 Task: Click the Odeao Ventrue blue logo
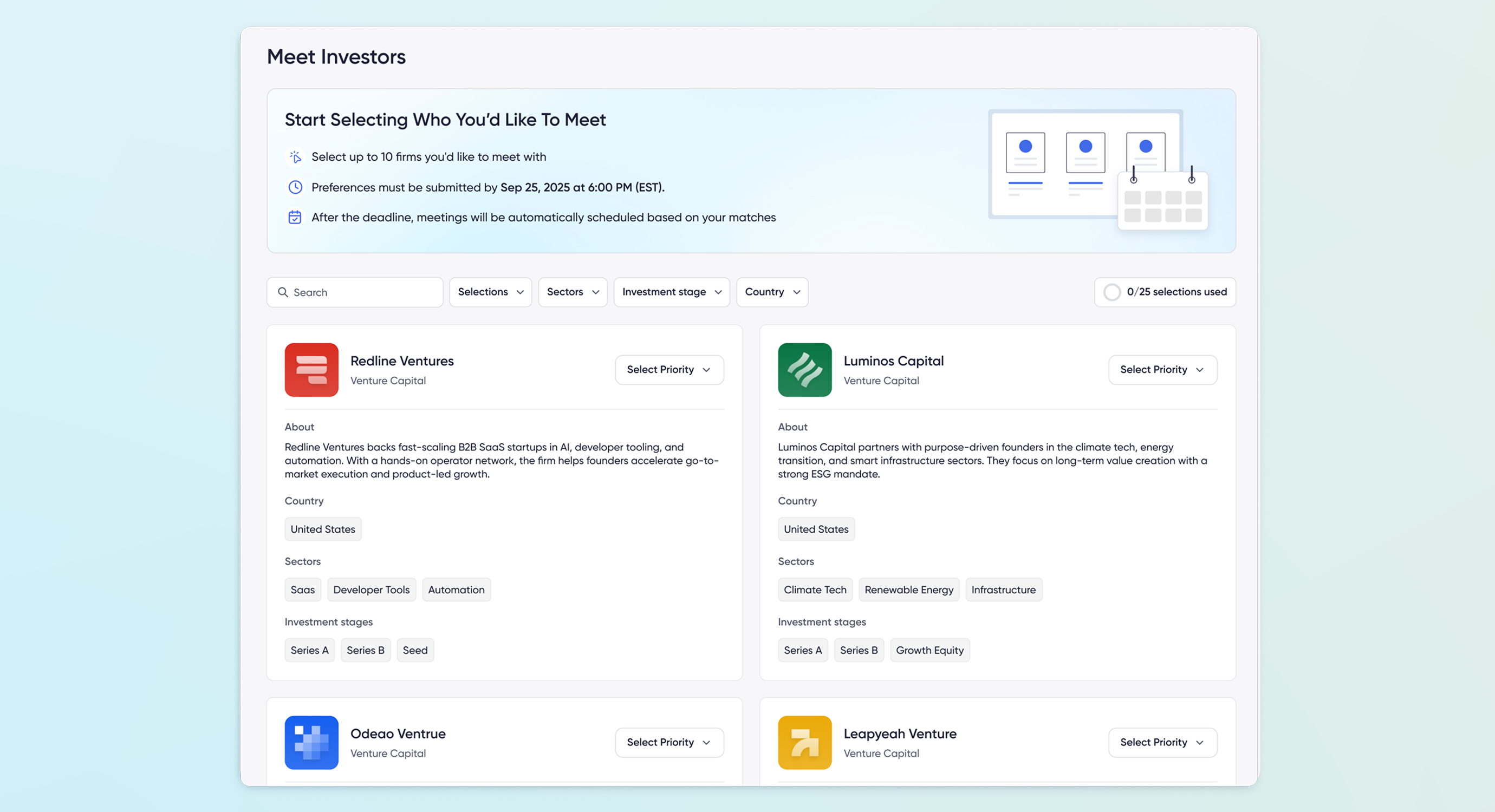[311, 742]
